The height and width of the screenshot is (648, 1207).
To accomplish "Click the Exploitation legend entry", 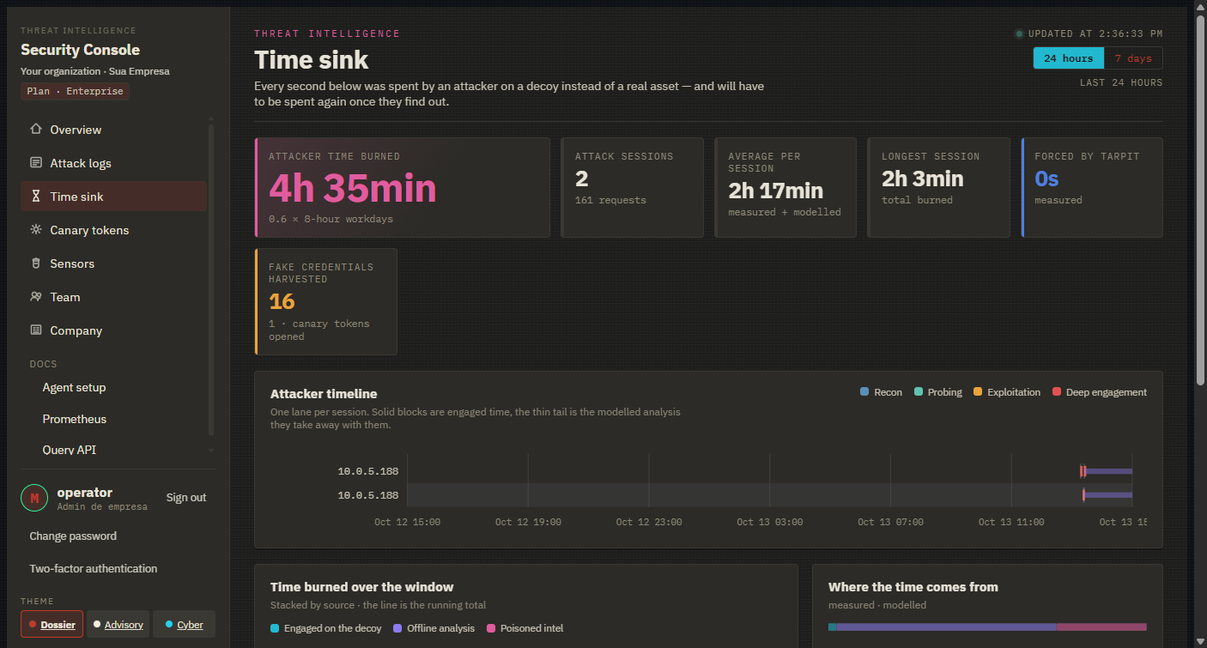I will tap(1006, 392).
